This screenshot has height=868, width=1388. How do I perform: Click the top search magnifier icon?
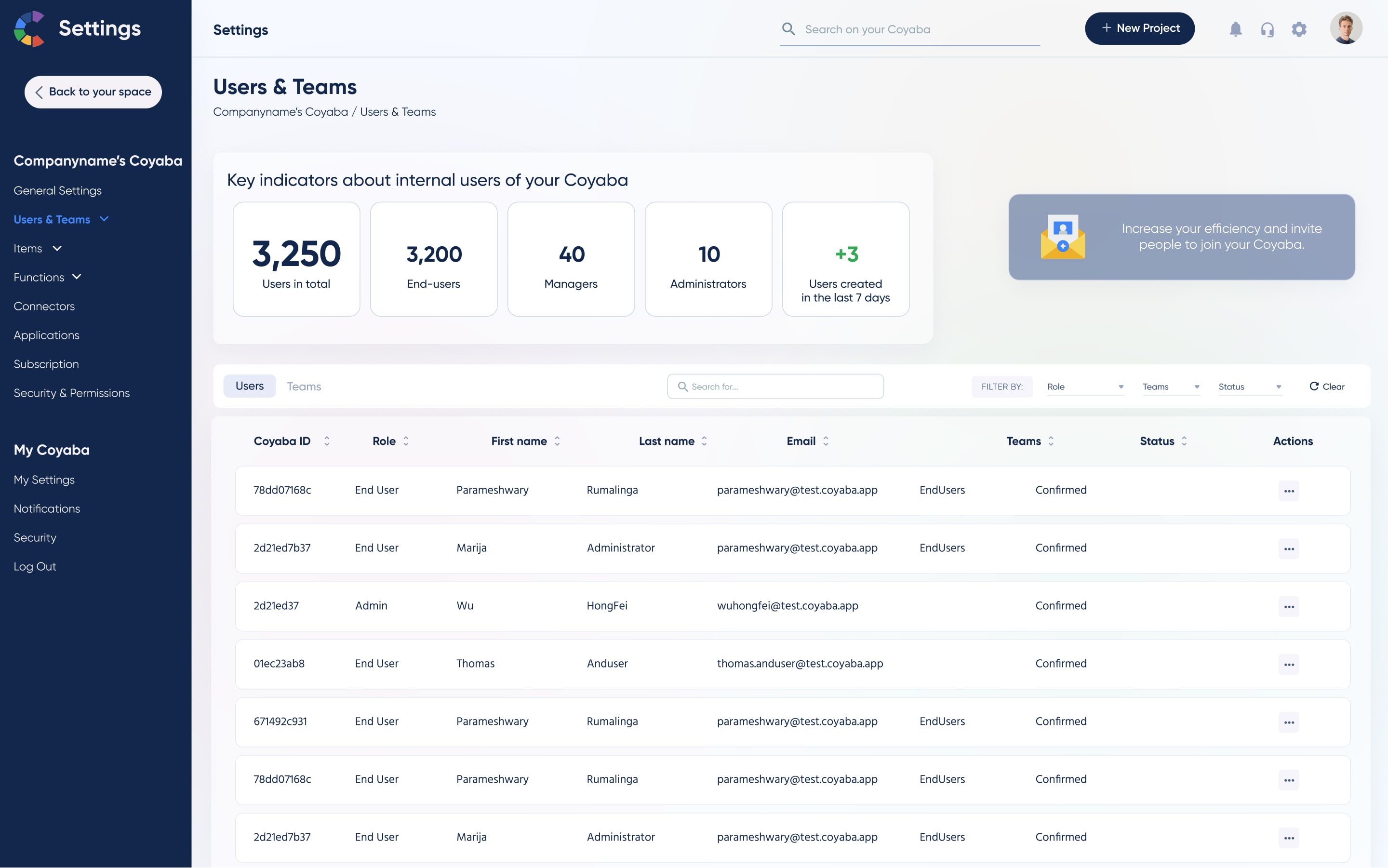(788, 29)
